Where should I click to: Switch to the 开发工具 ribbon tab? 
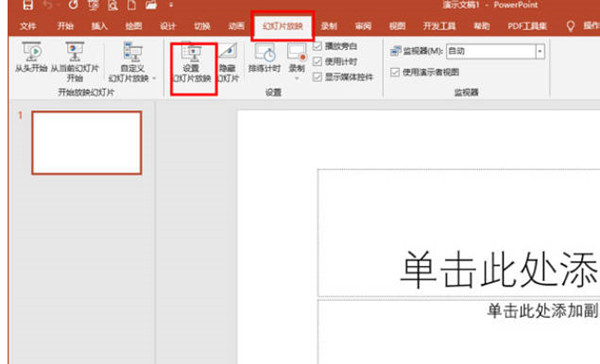tap(439, 26)
